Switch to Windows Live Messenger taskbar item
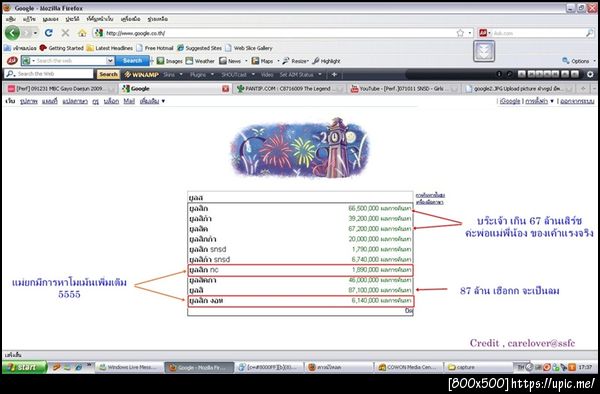Viewport: 600px width, 394px height. (x=129, y=367)
